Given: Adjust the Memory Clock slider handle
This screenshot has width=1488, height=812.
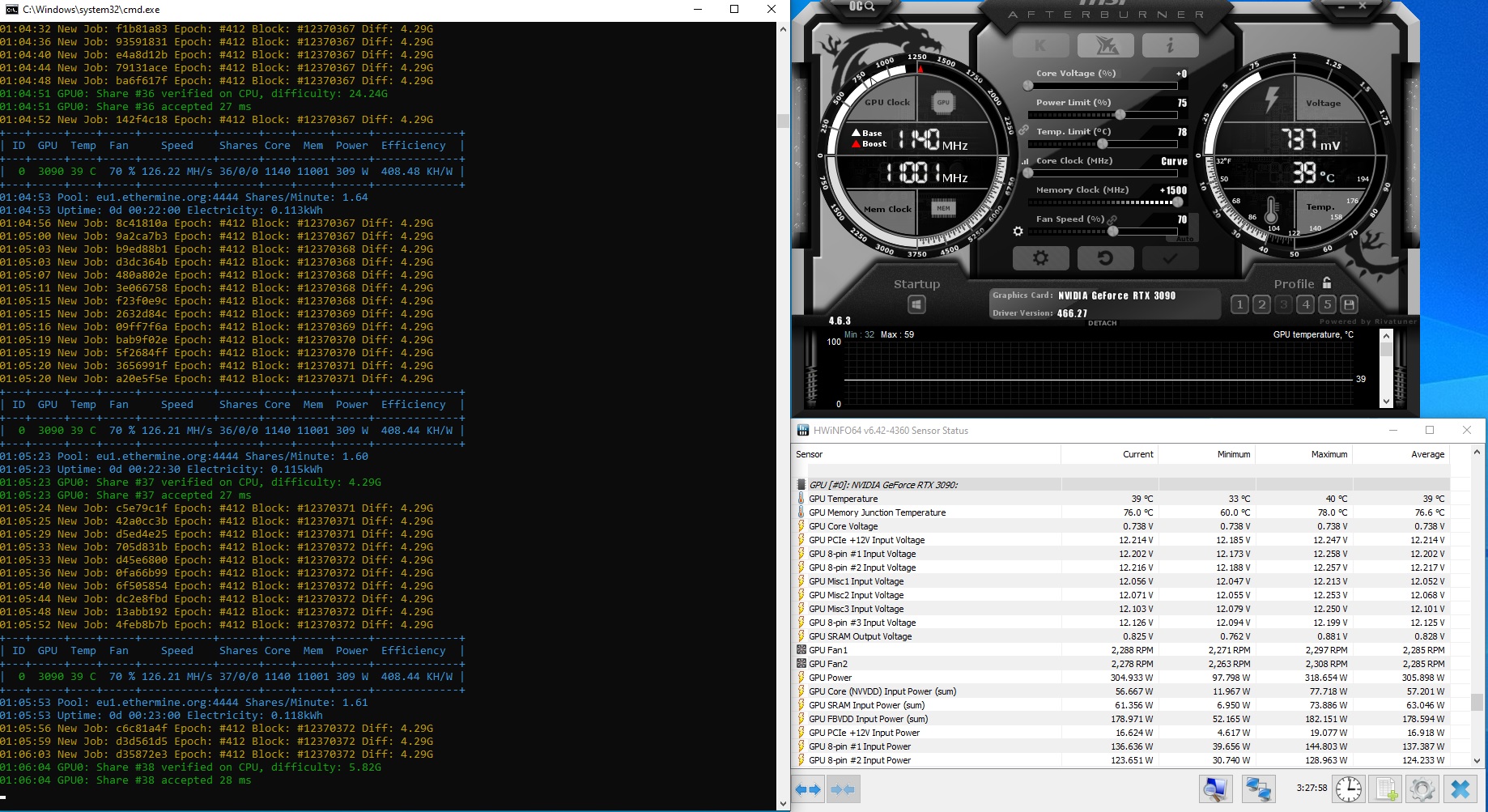Looking at the screenshot, I should coord(1178,202).
